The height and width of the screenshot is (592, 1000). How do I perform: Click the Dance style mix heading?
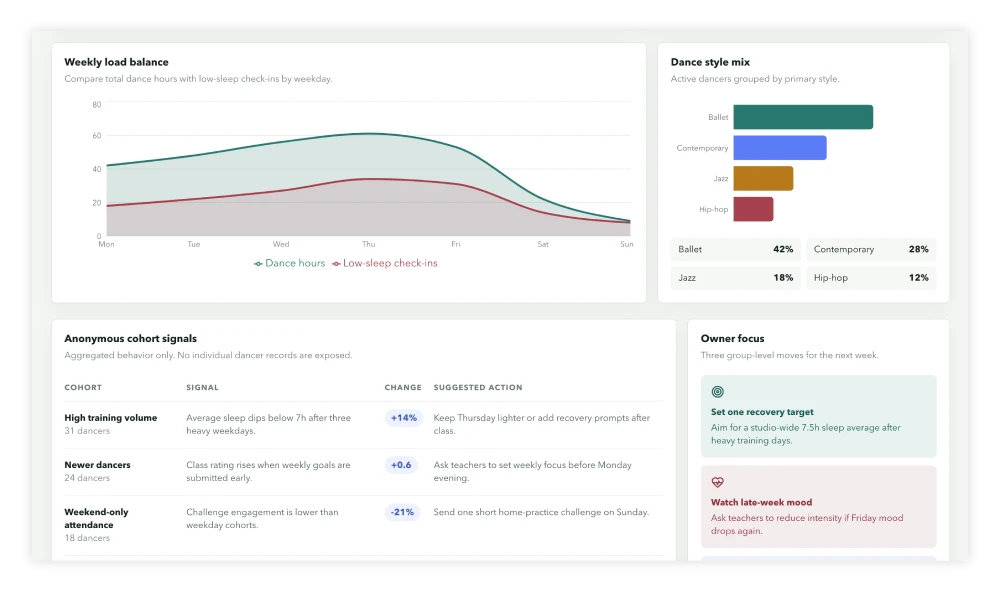(x=710, y=62)
